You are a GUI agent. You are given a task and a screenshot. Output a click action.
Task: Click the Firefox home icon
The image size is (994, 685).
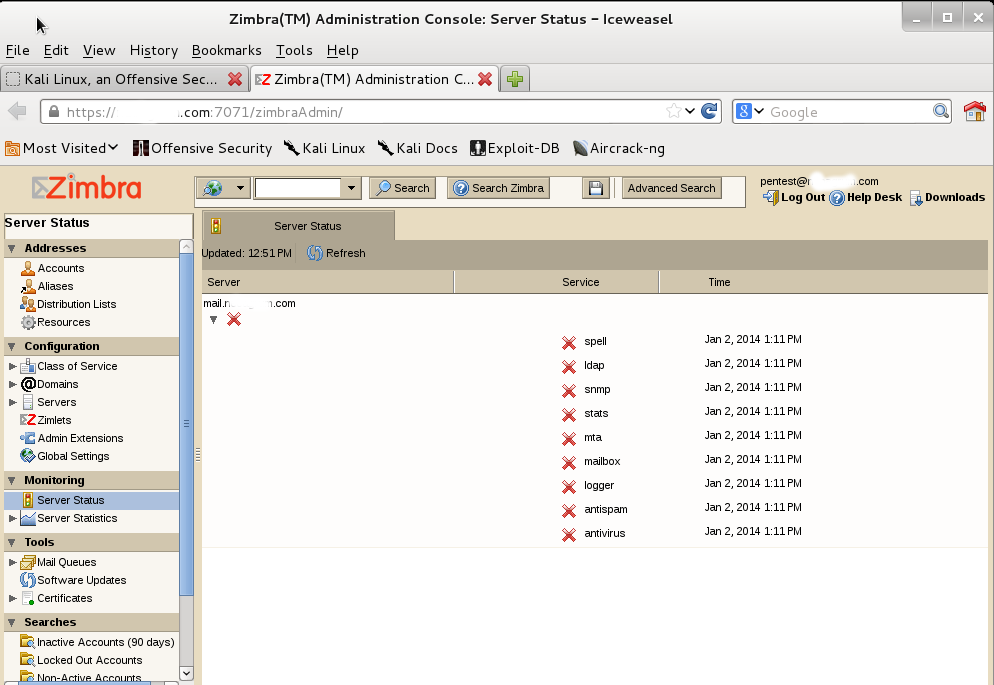[974, 112]
